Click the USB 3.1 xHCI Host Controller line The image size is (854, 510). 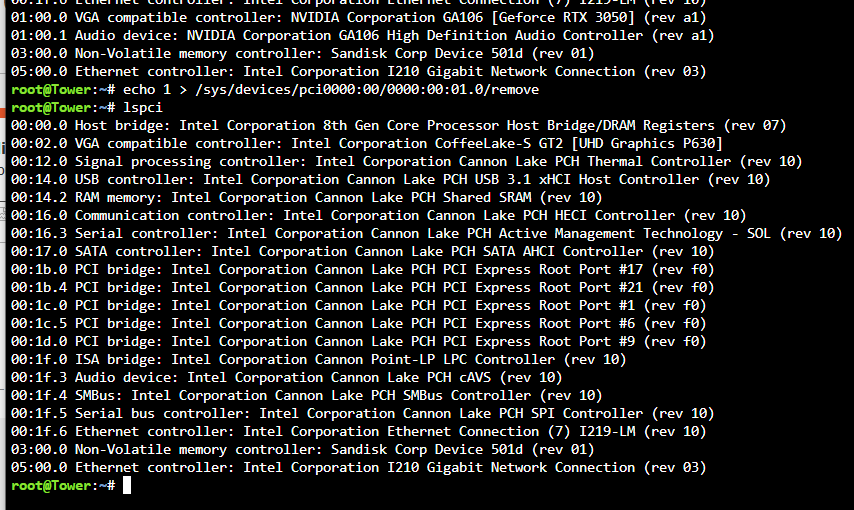pos(391,179)
